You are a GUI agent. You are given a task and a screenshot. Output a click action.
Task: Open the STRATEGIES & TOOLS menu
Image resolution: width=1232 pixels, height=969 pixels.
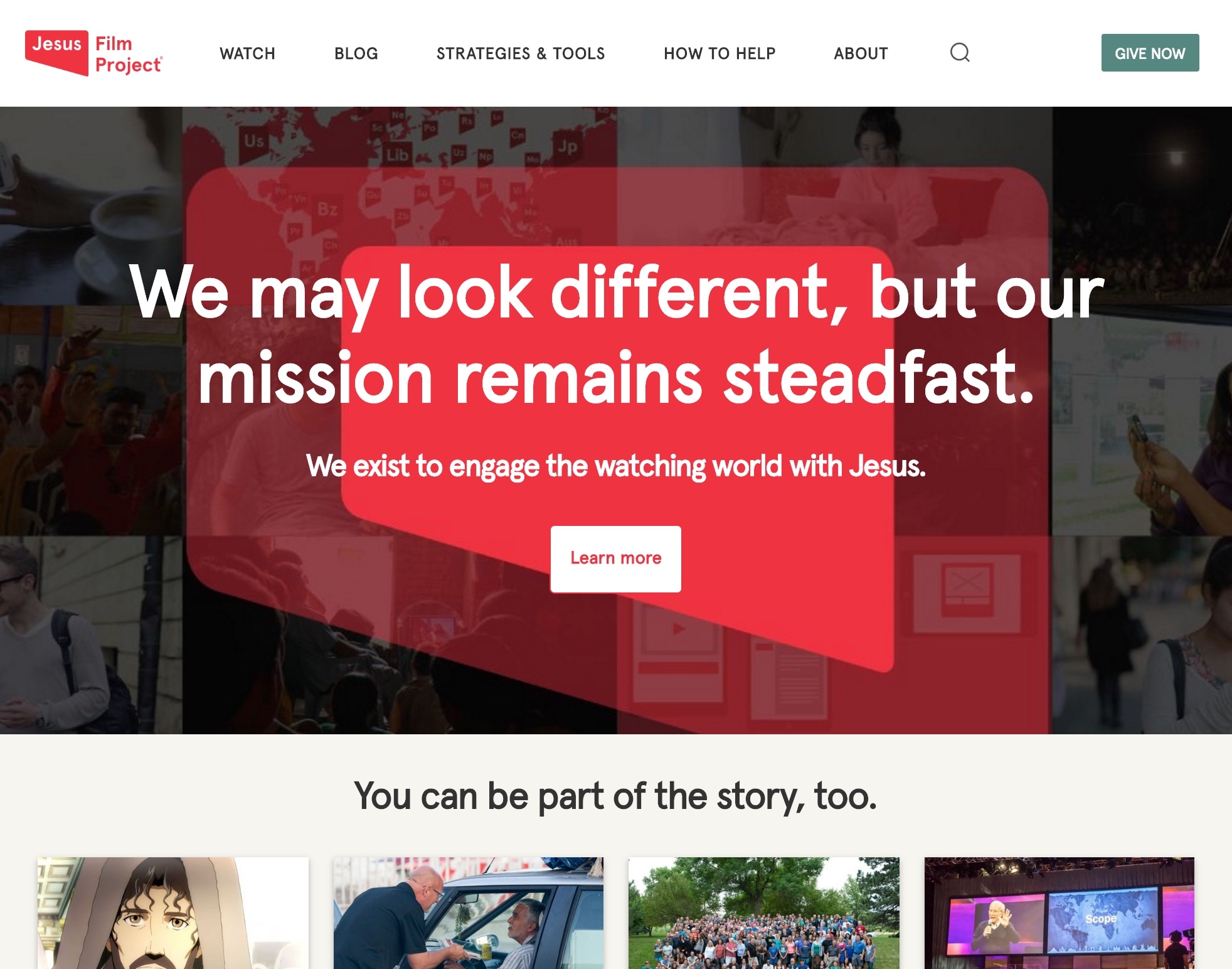(x=521, y=53)
